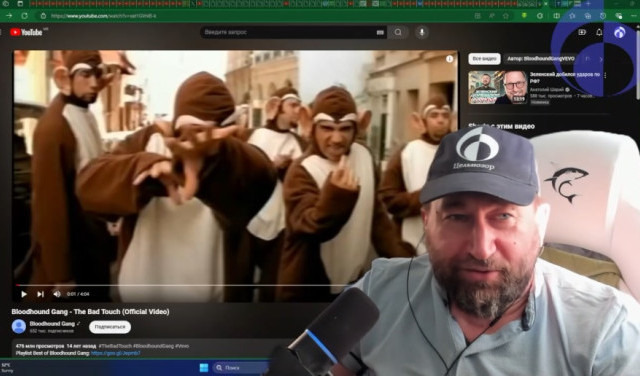The image size is (640, 376).
Task: Open the 'Анатолий Шарий' channel name
Action: pyautogui.click(x=547, y=89)
